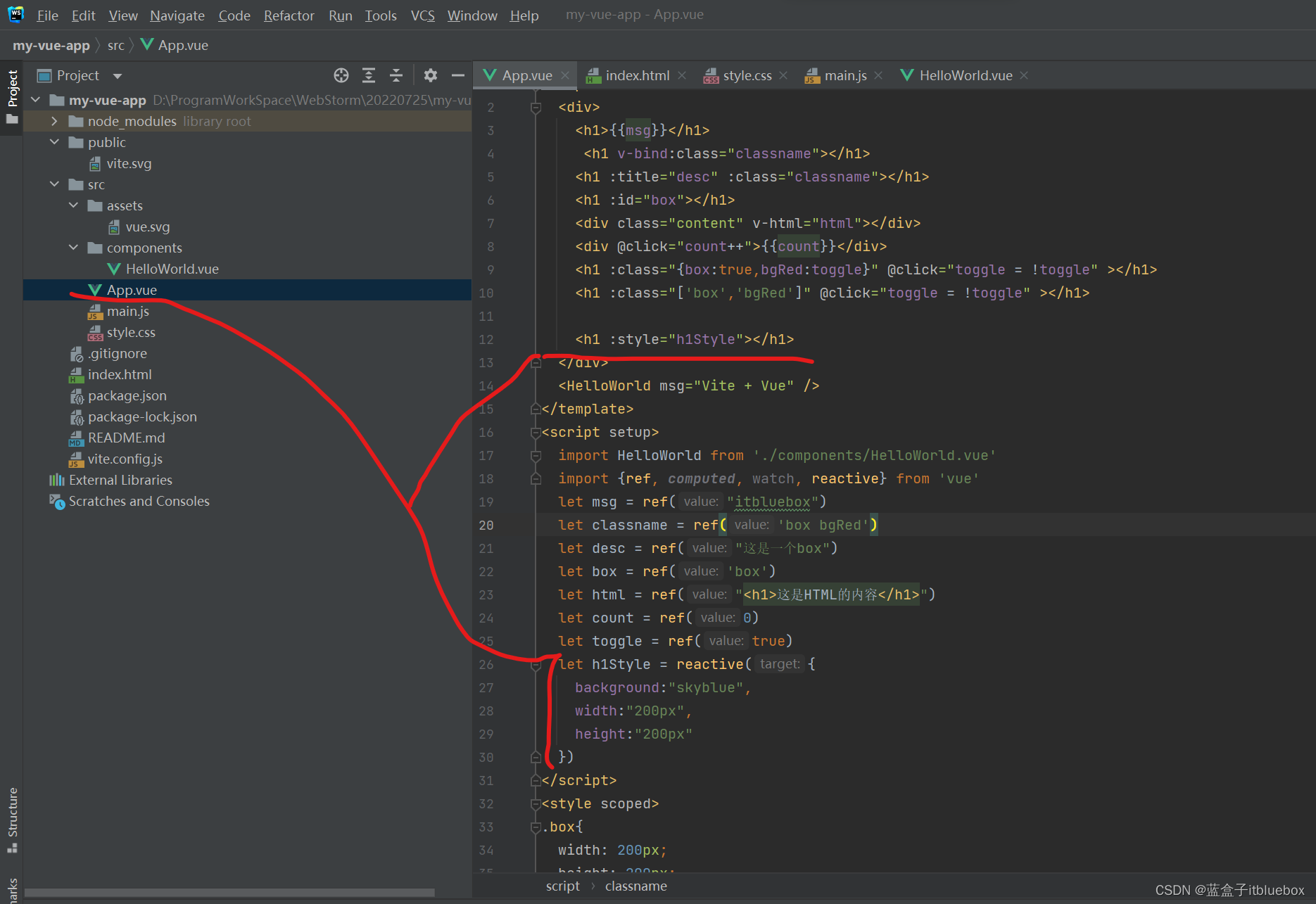The width and height of the screenshot is (1316, 904).
Task: Close the style.css editor tab
Action: point(783,75)
